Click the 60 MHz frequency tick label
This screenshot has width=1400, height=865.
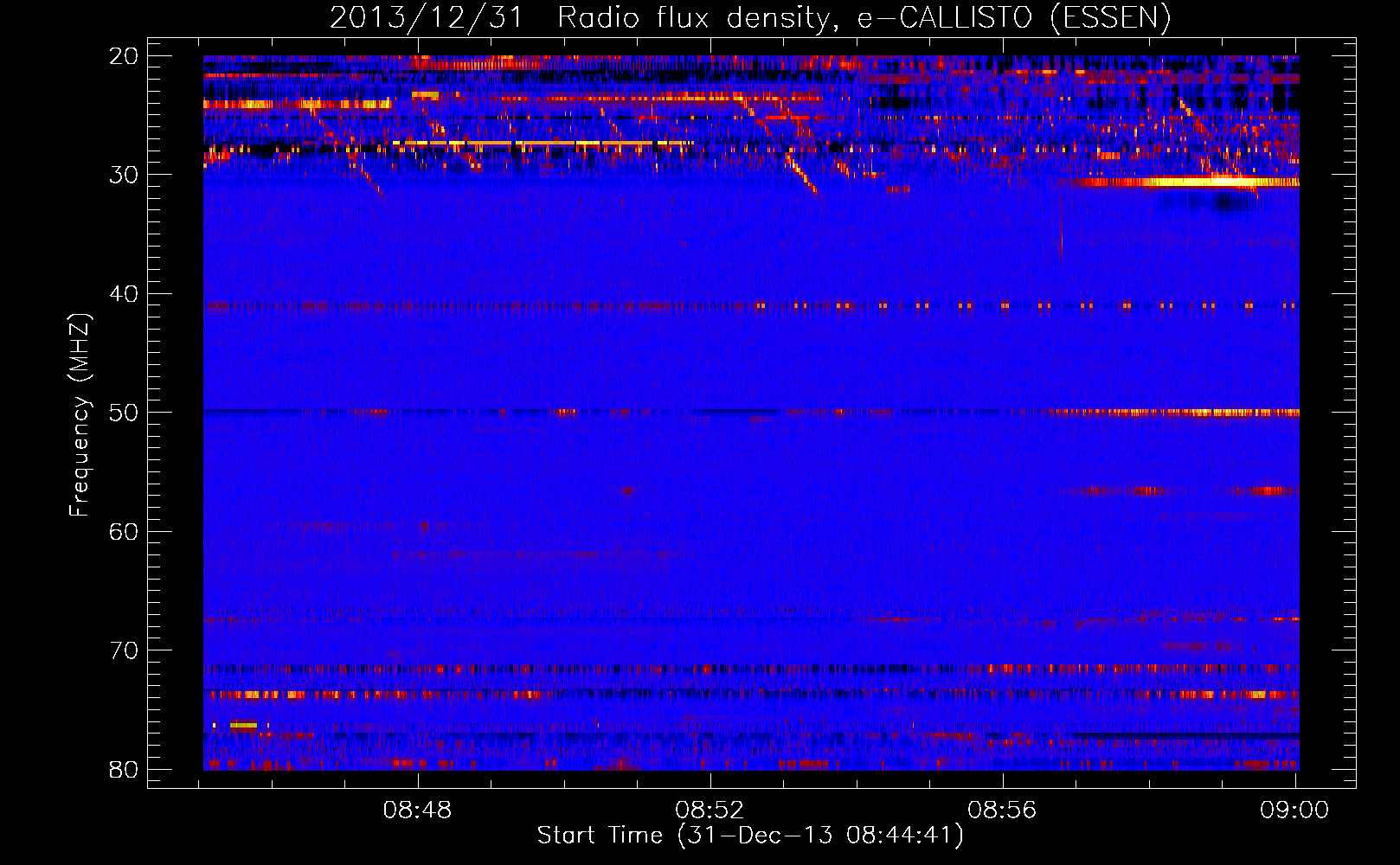124,531
